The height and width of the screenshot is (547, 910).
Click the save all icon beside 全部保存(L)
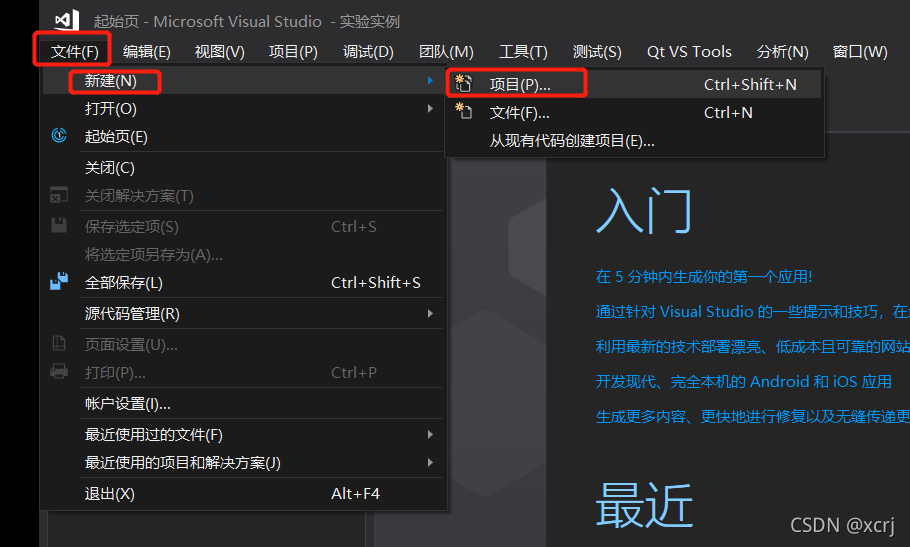pyautogui.click(x=59, y=281)
